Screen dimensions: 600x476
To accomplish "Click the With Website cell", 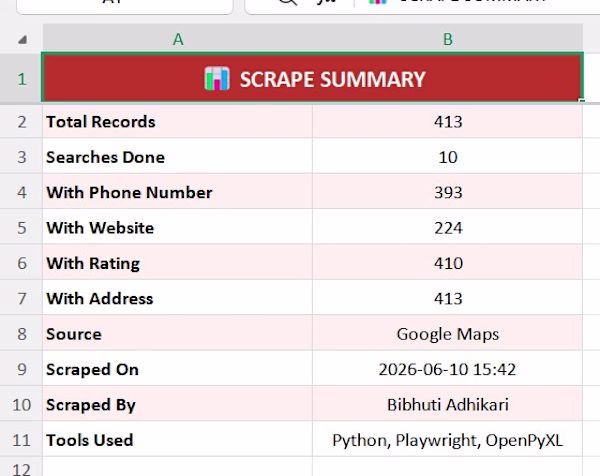I will tap(178, 228).
